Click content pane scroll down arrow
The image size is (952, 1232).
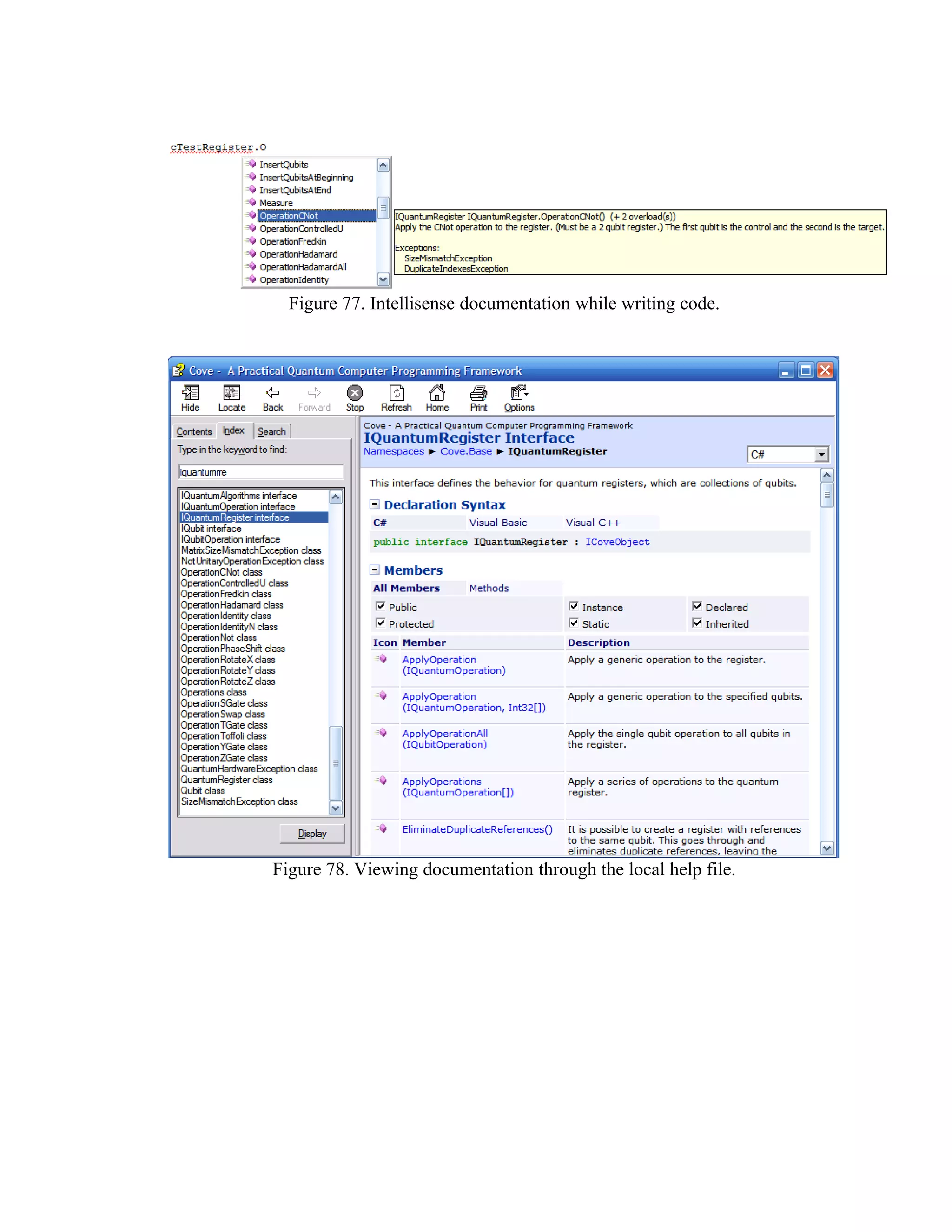point(827,848)
